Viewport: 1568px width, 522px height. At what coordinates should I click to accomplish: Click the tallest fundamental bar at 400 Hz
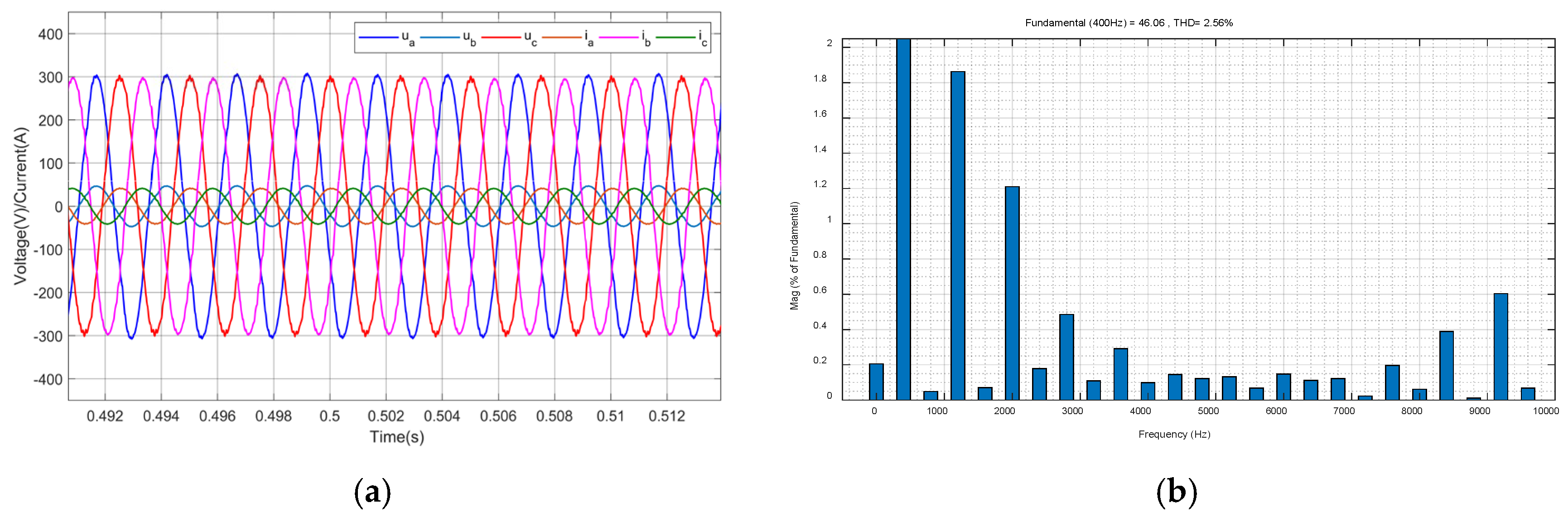click(x=903, y=219)
